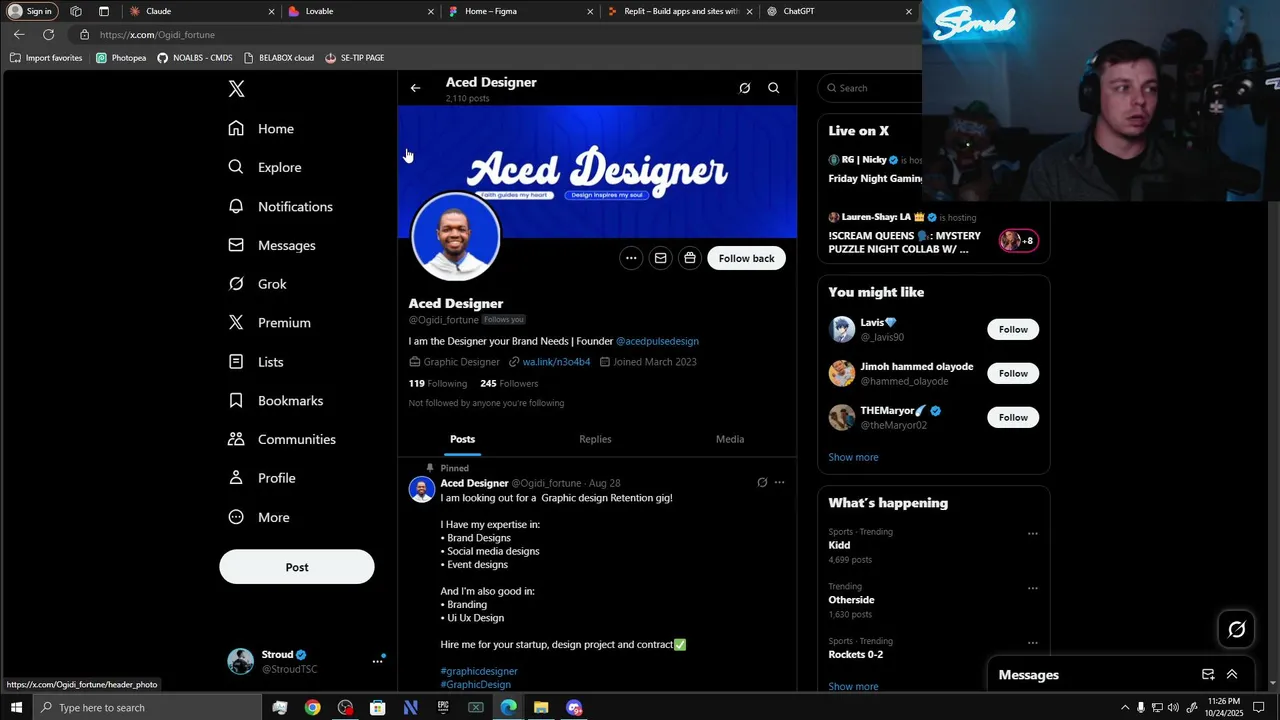Open options for Kidd trending topic

1033,533
